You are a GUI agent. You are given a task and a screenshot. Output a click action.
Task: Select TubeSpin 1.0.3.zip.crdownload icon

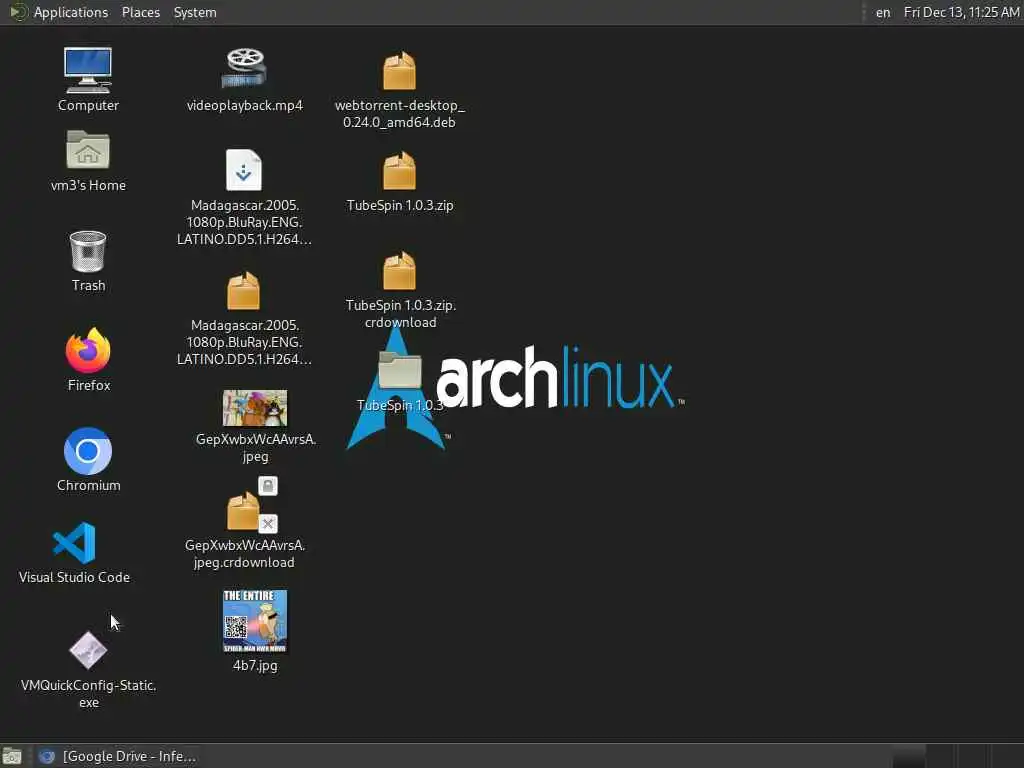click(x=399, y=270)
